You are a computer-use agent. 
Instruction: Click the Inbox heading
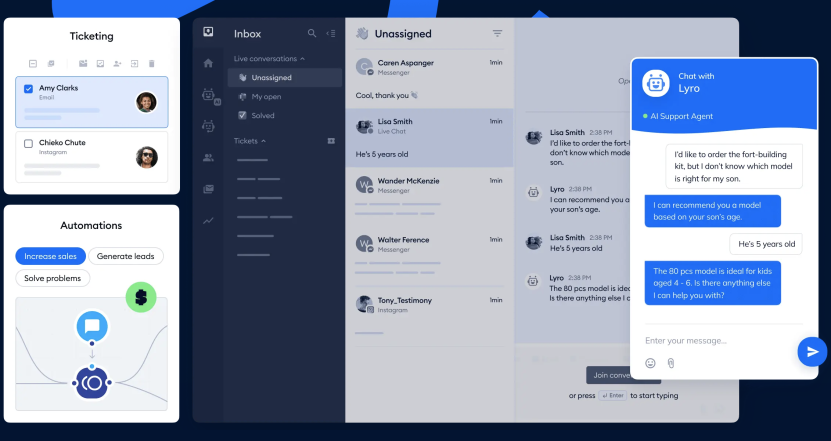247,34
